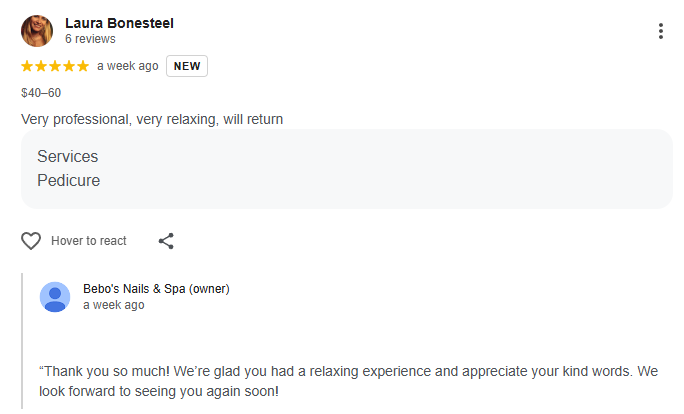Viewport: 684px width, 414px height.
Task: Open the three-dot review options menu
Action: [x=661, y=31]
